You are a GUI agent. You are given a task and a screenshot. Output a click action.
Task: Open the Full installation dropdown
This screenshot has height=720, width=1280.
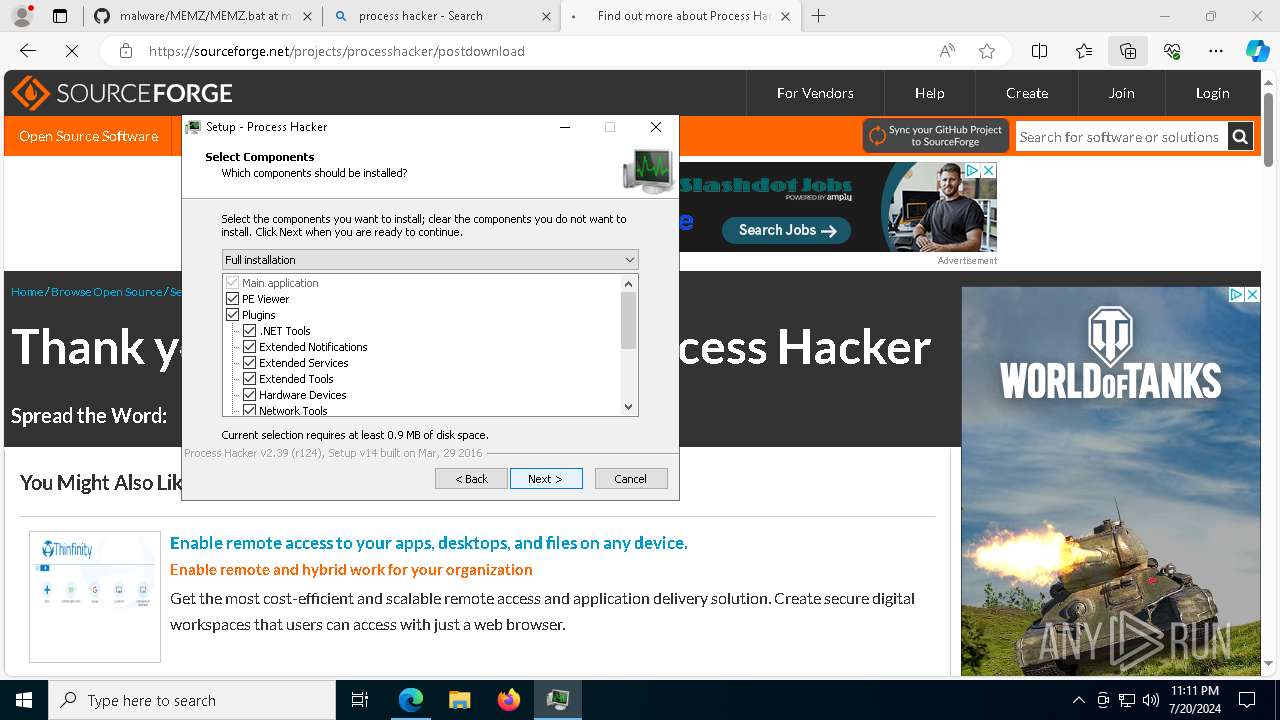click(x=430, y=260)
